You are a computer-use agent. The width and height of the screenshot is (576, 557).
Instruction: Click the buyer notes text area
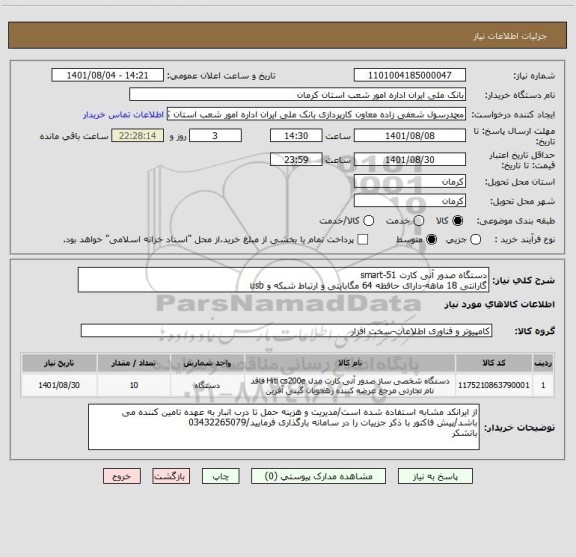pyautogui.click(x=284, y=427)
